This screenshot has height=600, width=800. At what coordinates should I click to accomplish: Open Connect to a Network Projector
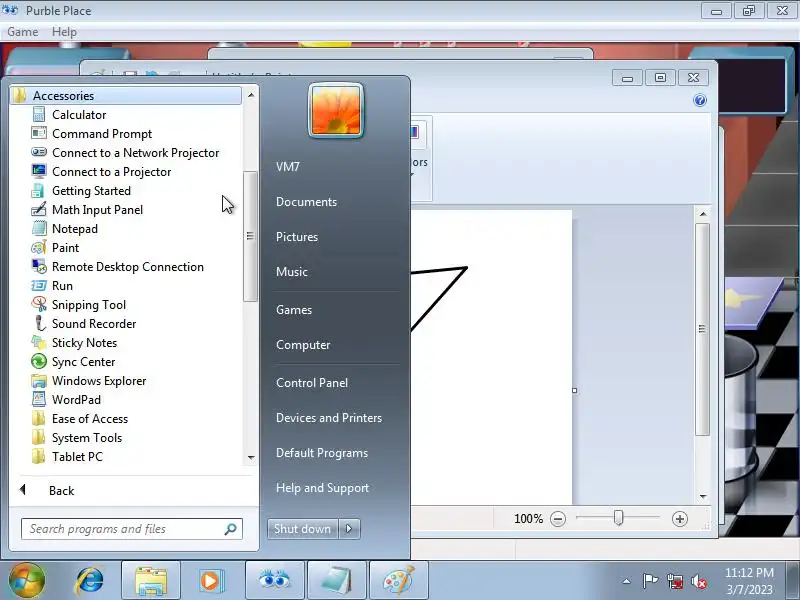135,153
